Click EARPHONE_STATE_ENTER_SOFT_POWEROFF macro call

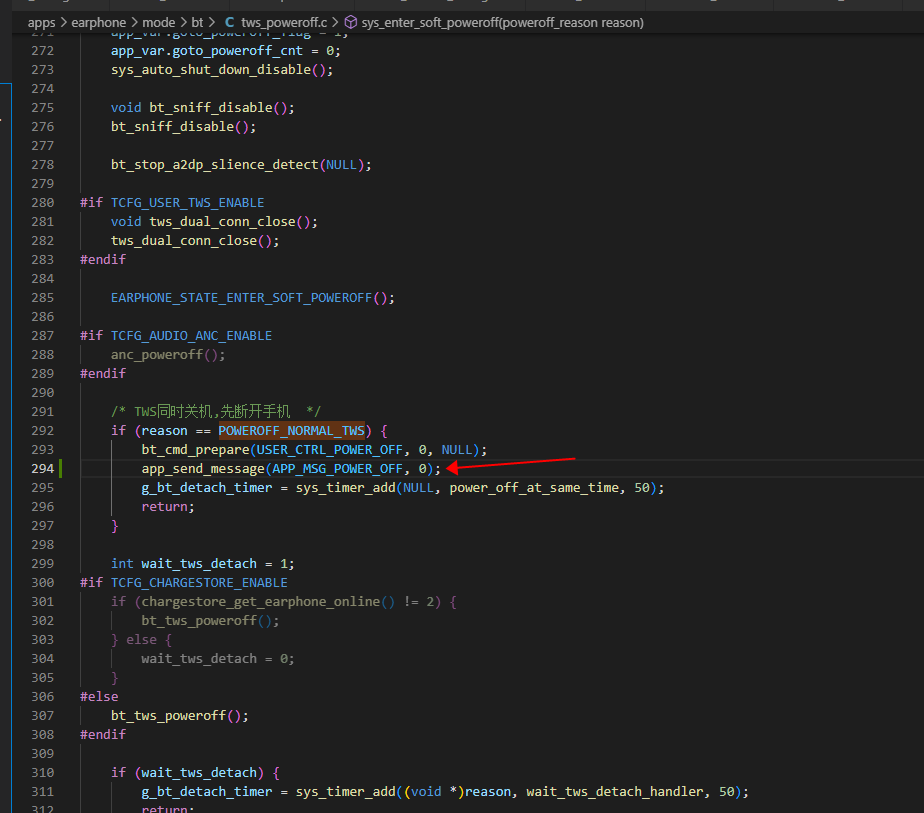[x=242, y=298]
